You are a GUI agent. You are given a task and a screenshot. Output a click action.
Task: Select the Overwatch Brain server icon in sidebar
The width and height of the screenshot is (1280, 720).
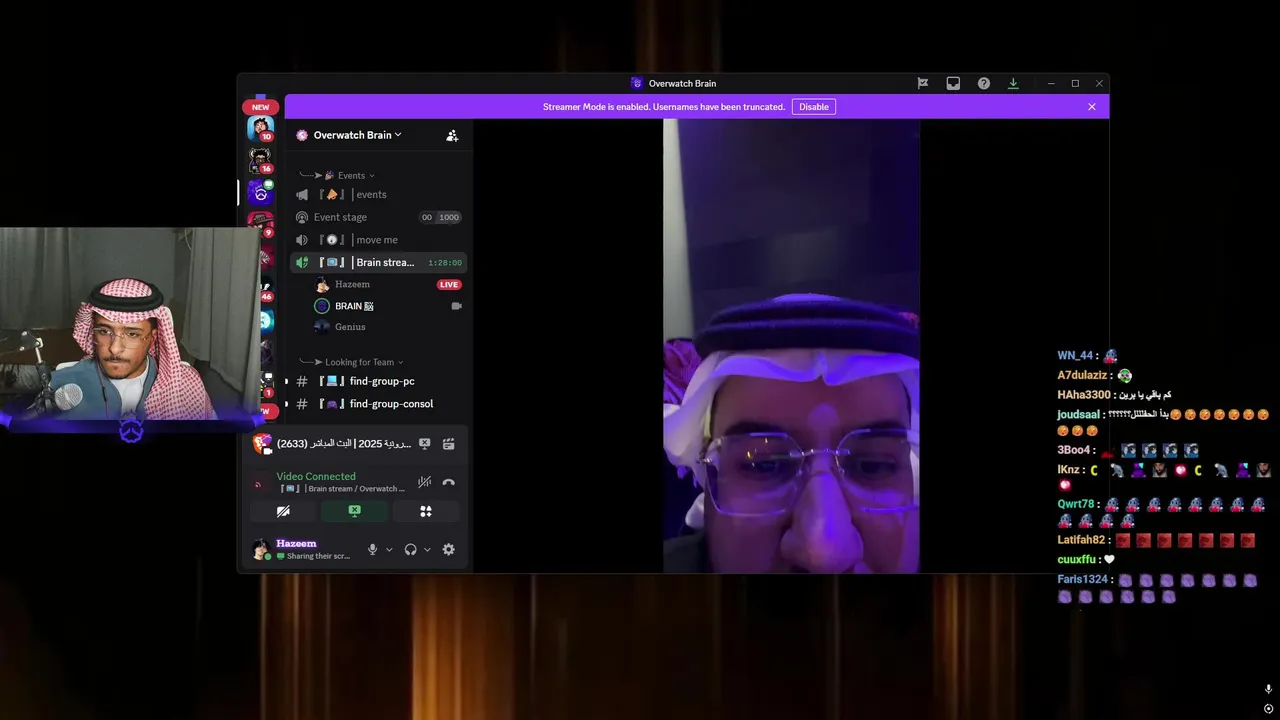point(261,193)
